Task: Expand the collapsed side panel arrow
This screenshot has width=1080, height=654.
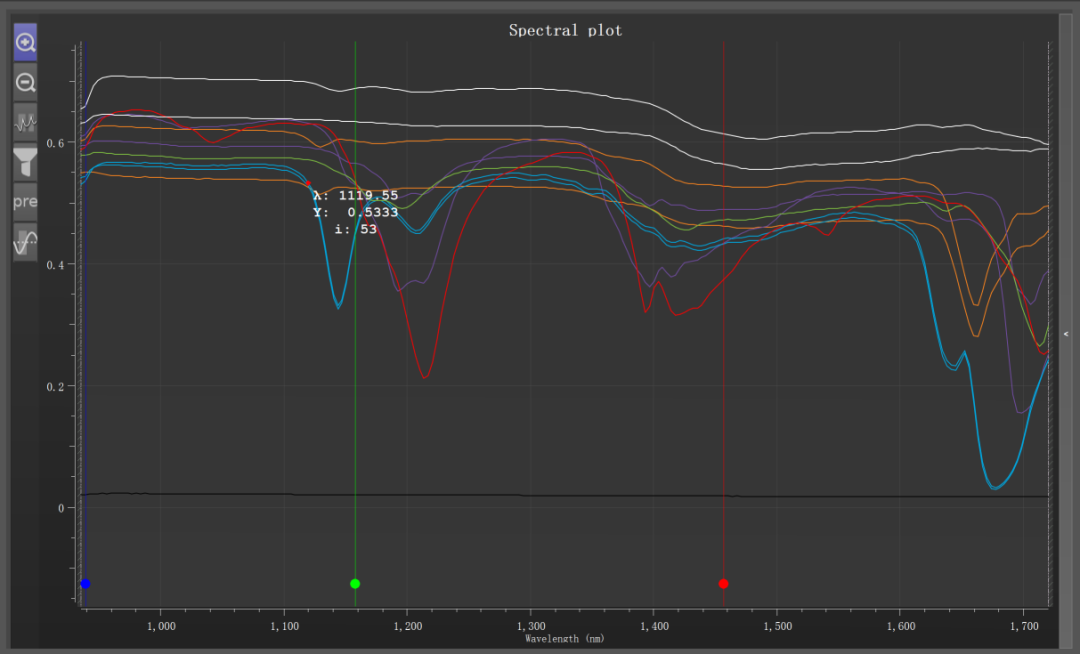Action: coord(1066,334)
